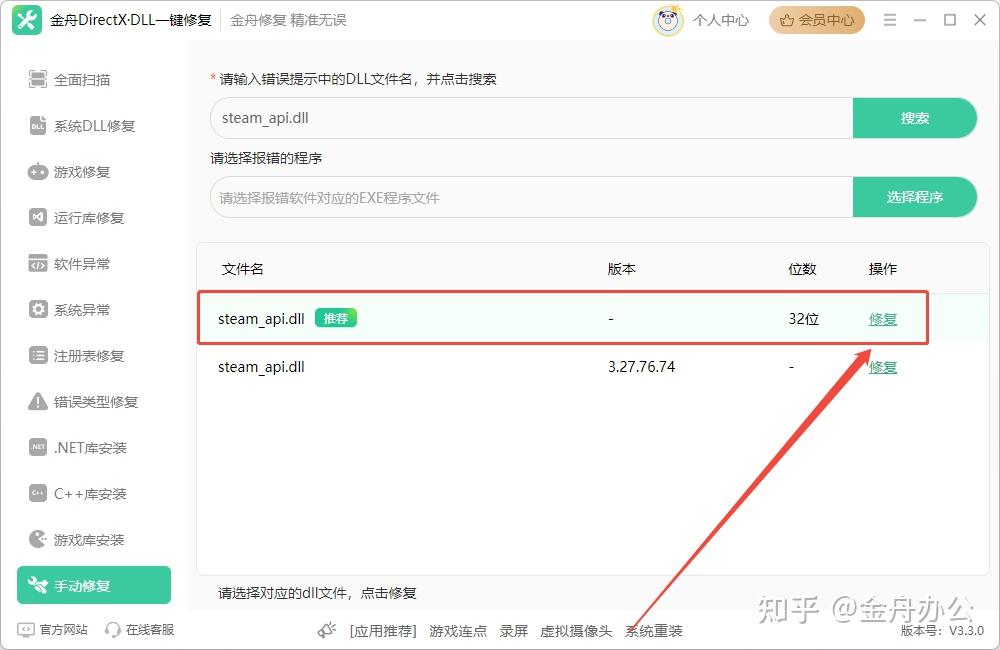Click the 官方网站 monitor icon
The height and width of the screenshot is (650, 1000).
coord(26,630)
